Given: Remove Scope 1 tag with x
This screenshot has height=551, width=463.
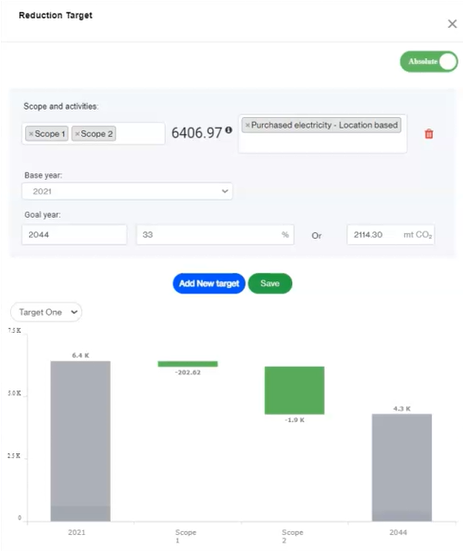Looking at the screenshot, I should point(31,134).
